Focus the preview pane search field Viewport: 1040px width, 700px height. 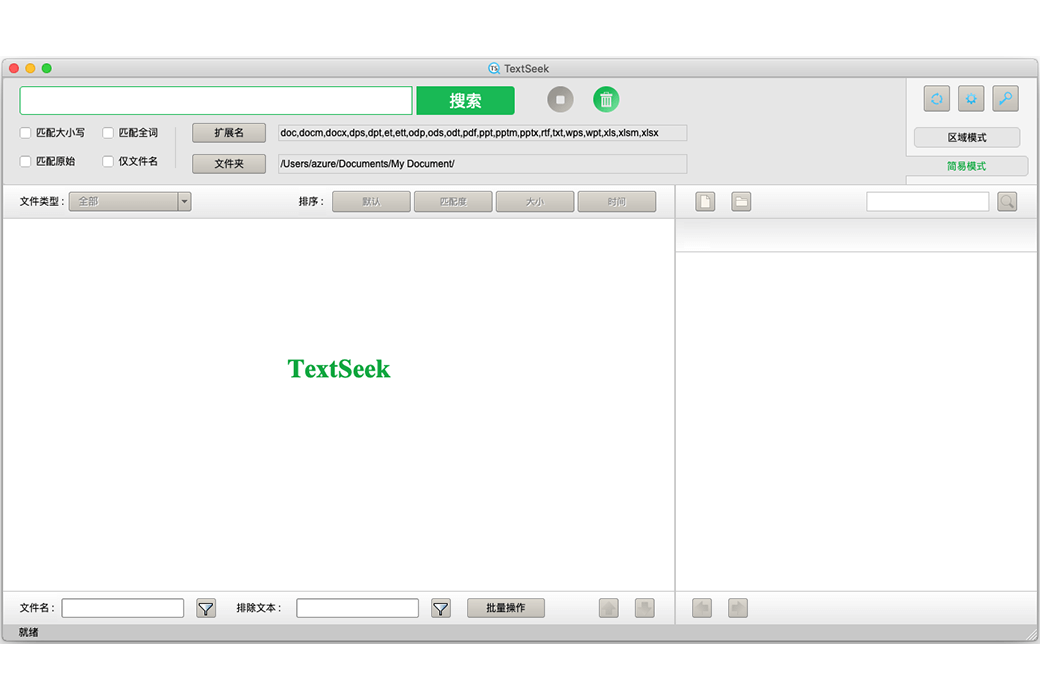coord(927,201)
